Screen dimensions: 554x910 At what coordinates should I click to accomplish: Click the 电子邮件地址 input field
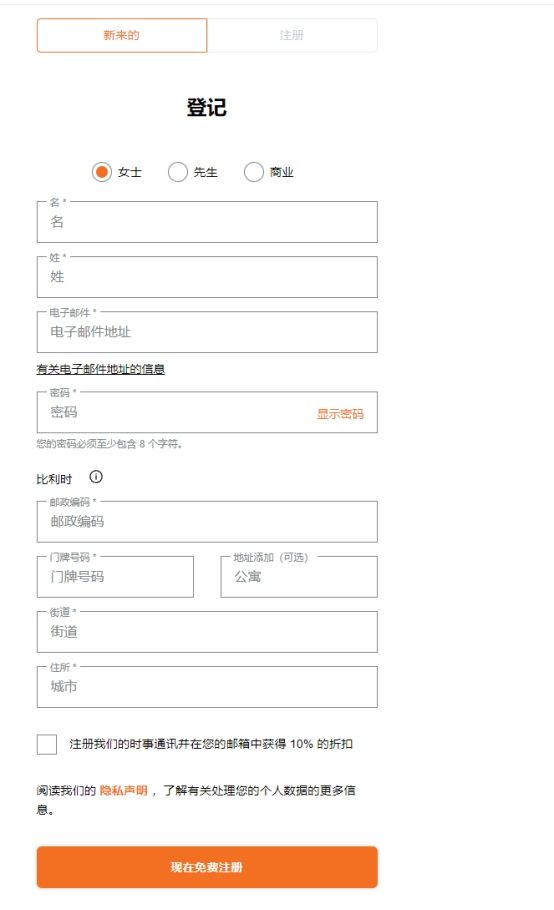pyautogui.click(x=207, y=332)
